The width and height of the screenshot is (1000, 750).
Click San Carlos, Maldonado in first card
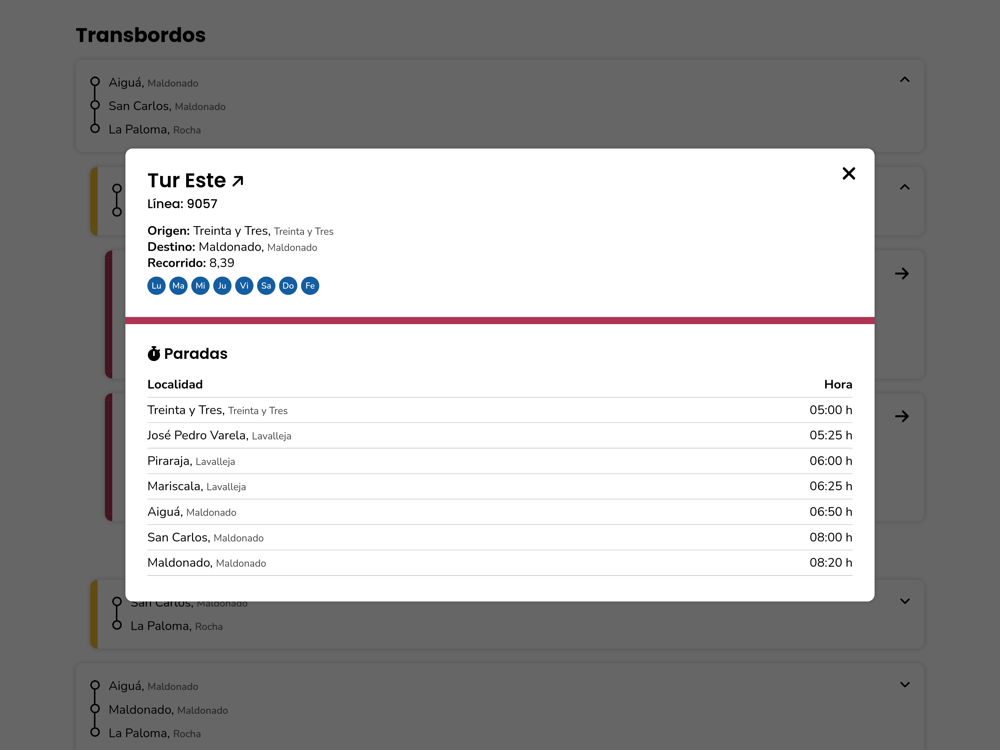tap(167, 106)
